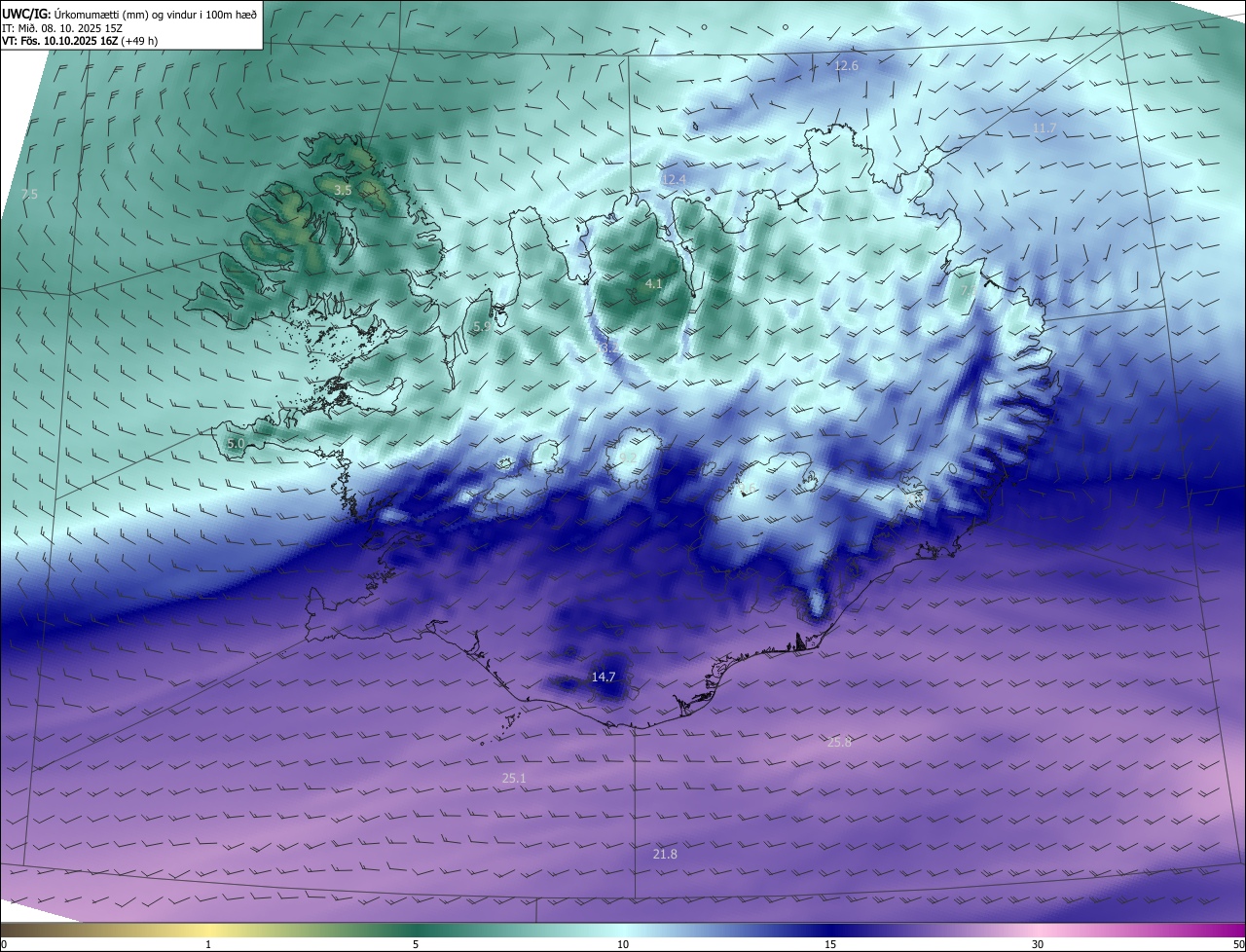The height and width of the screenshot is (952, 1246).
Task: Click the 'IT: Mið. 08. 10. 2025 15Z' line
Action: tap(63, 28)
